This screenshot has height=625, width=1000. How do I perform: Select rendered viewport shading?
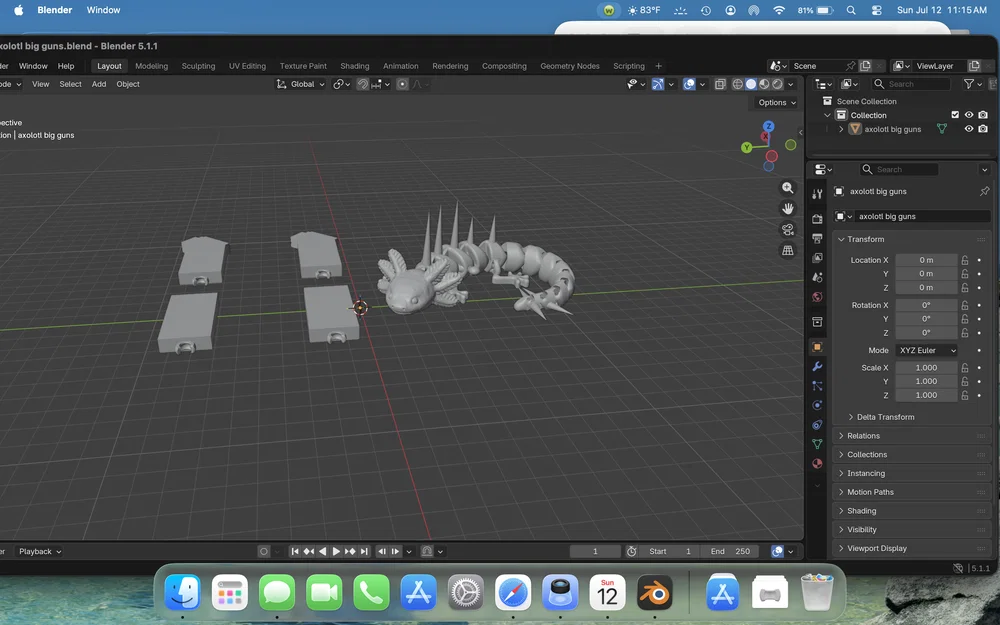point(777,84)
